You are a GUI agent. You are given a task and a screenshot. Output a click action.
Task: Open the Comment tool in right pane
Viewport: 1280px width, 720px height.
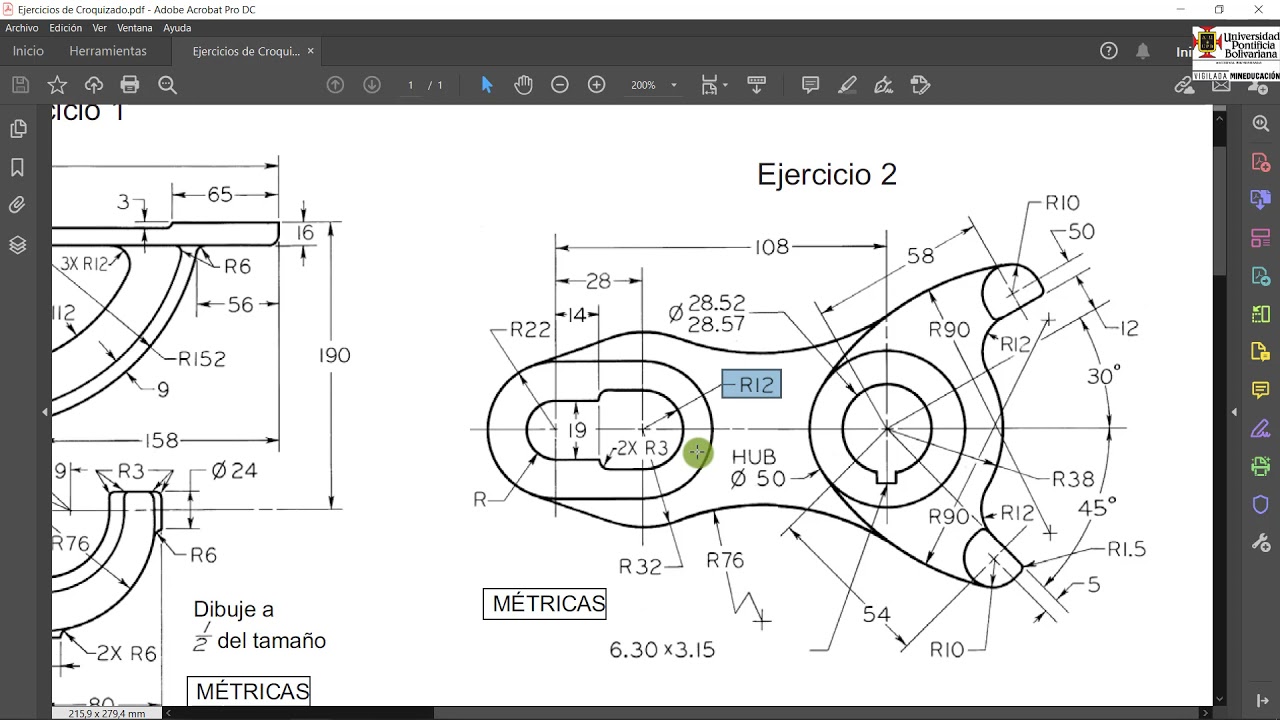(1260, 390)
